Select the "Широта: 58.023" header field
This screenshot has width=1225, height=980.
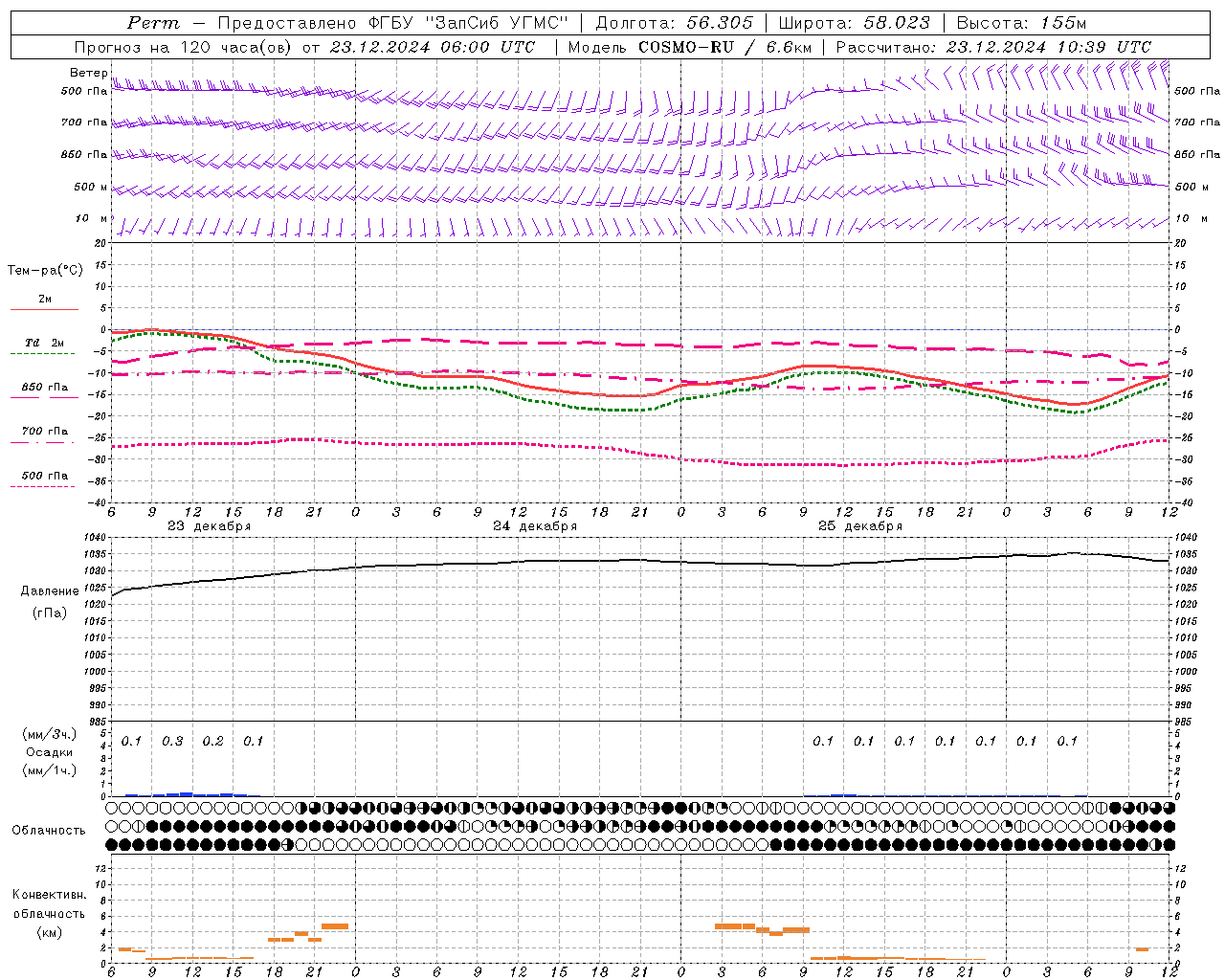point(855,23)
